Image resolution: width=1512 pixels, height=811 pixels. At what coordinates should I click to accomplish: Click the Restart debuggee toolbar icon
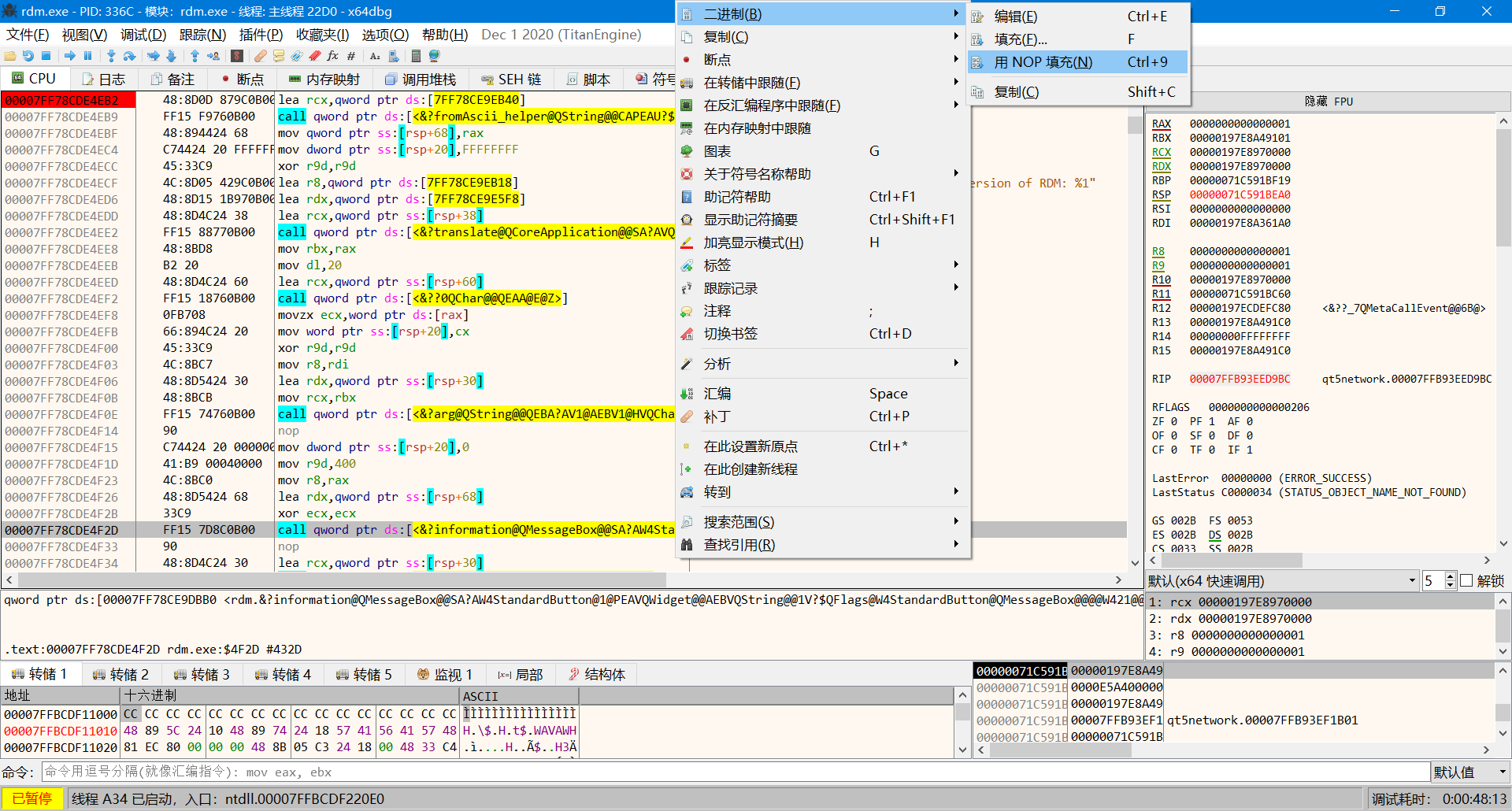pyautogui.click(x=28, y=56)
